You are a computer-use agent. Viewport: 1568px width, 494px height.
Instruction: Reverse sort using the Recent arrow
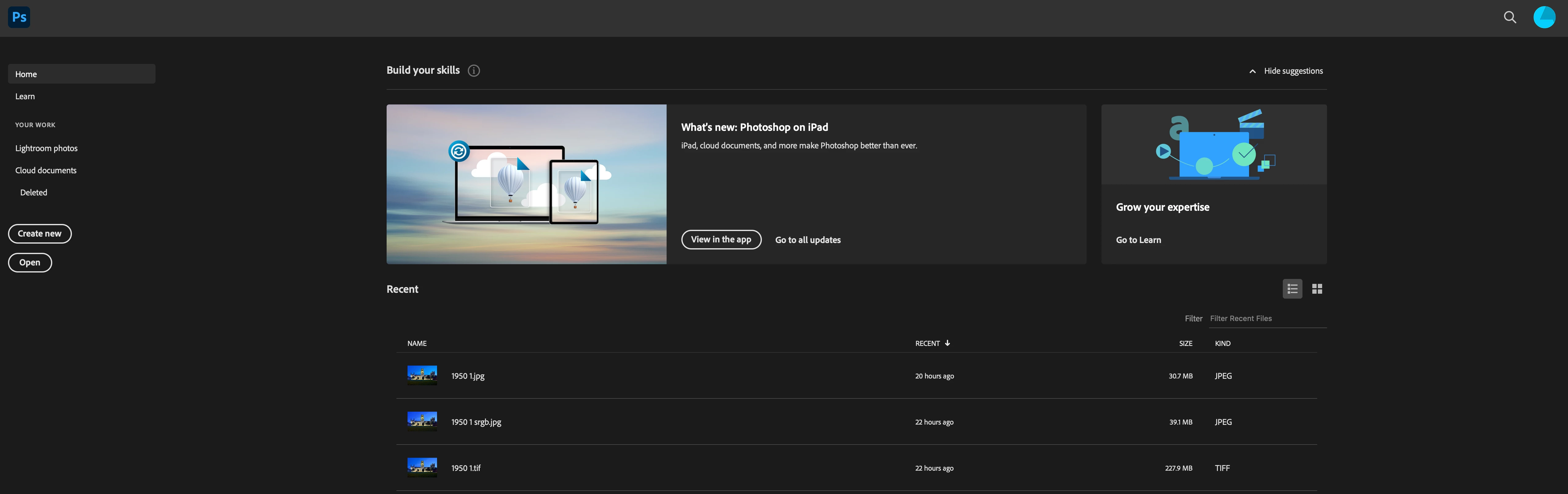coord(947,343)
